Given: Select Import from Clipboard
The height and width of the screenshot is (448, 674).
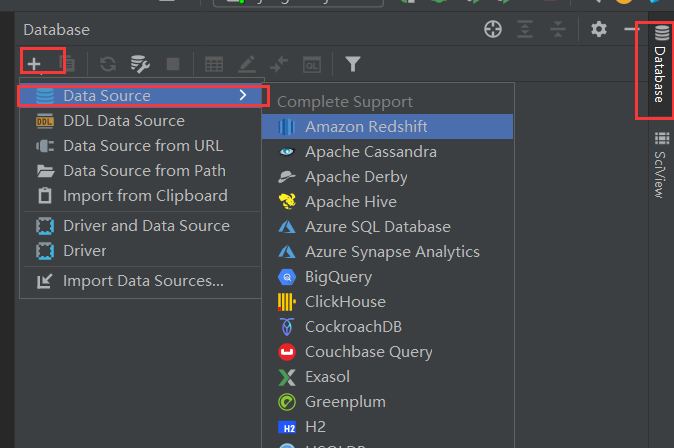Looking at the screenshot, I should [141, 196].
